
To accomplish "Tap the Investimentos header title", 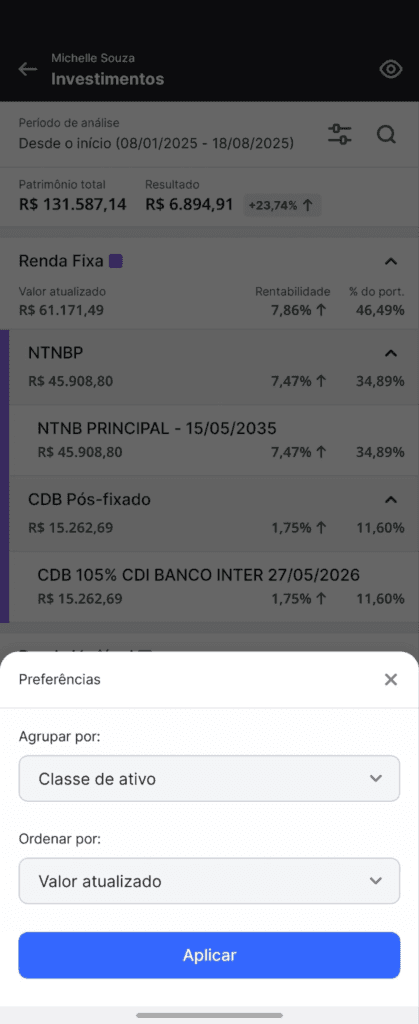I will click(x=108, y=79).
